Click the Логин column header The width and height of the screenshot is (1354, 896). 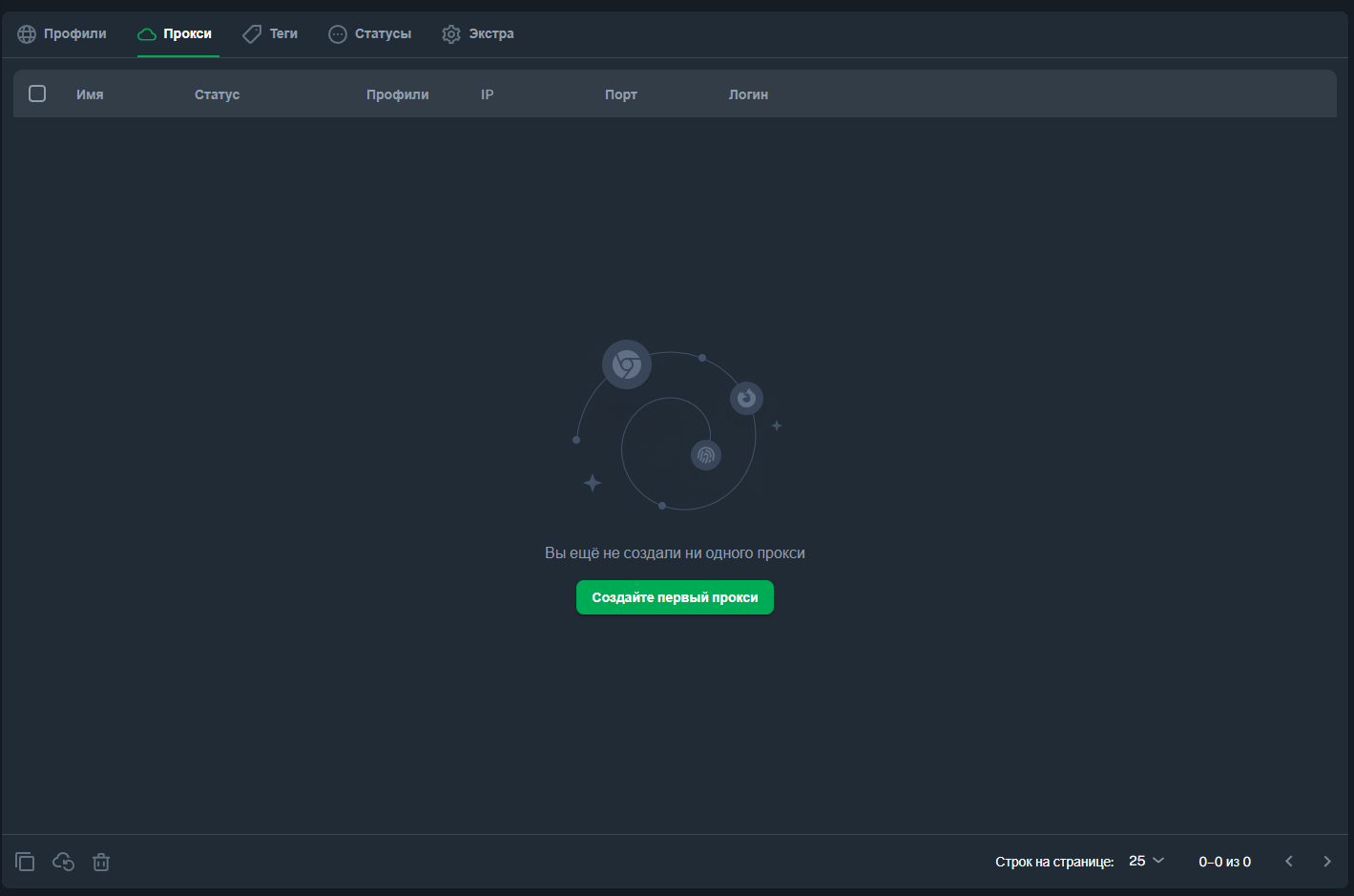point(748,94)
